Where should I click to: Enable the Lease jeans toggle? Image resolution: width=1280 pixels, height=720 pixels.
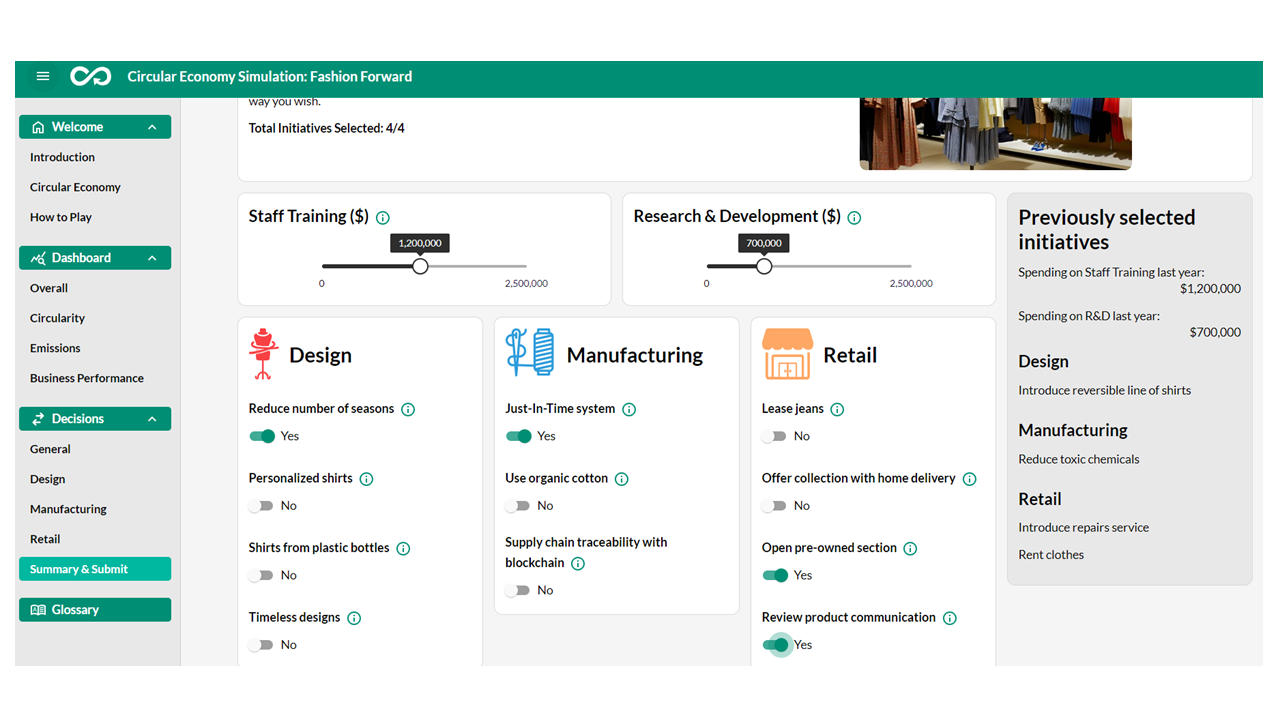(x=775, y=436)
